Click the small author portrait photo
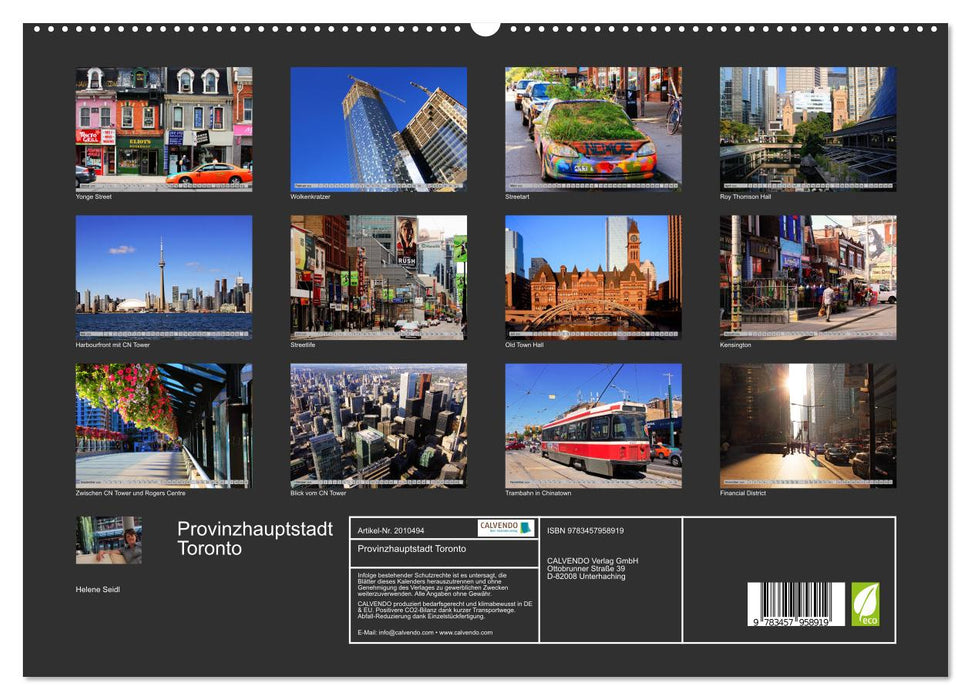Viewport: 971px width, 700px height. point(110,540)
